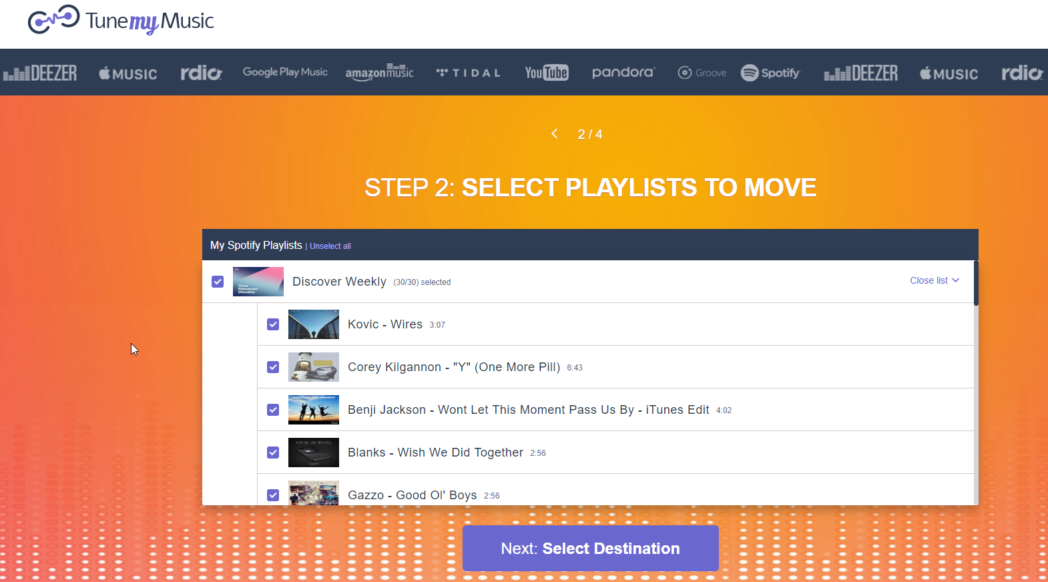Click the 'Kovic - Wires' track title

(x=385, y=324)
